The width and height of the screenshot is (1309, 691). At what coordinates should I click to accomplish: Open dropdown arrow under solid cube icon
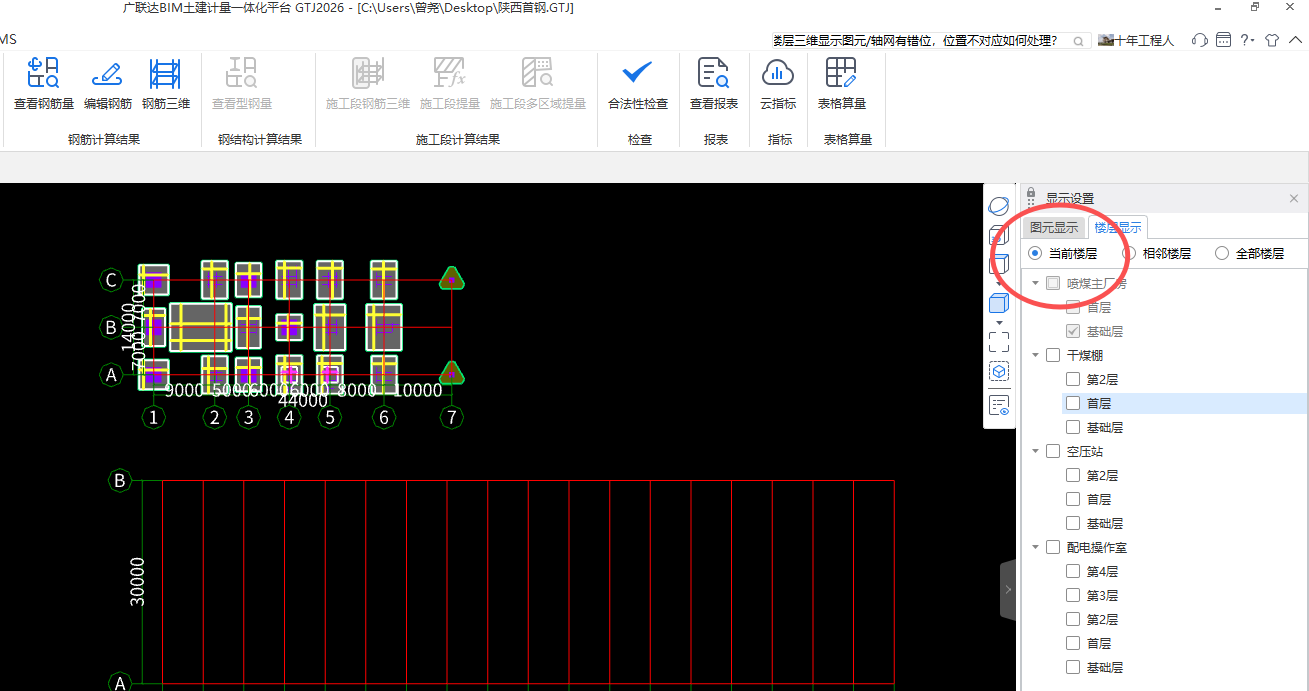tap(999, 322)
